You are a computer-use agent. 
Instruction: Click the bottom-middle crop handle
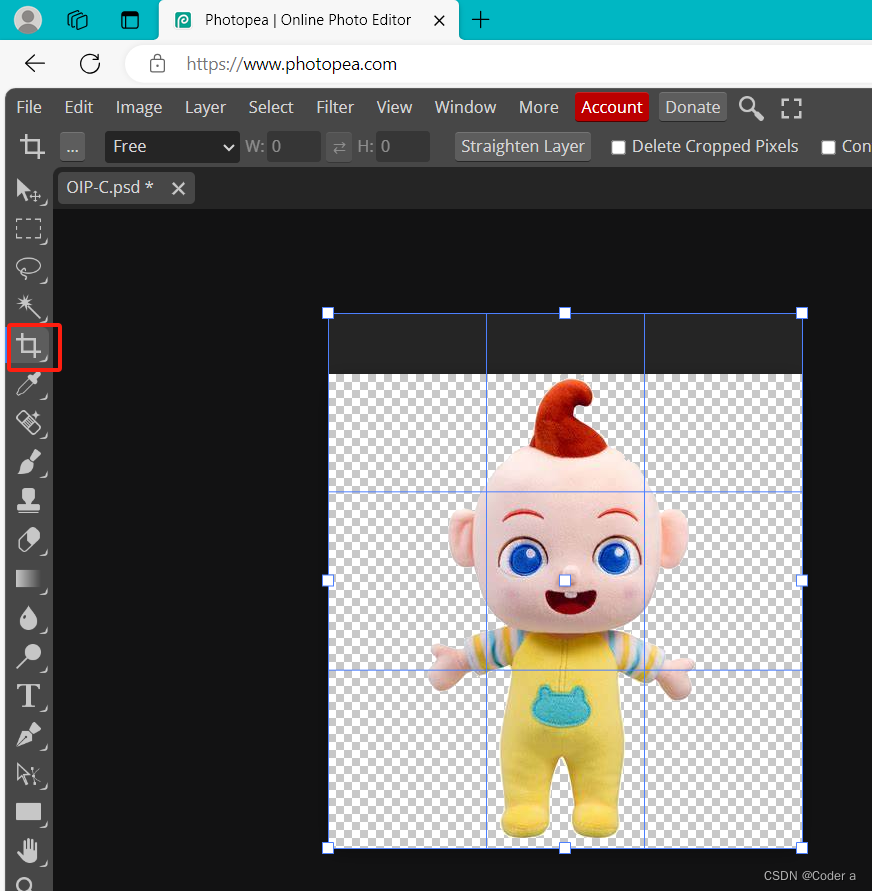click(x=565, y=848)
